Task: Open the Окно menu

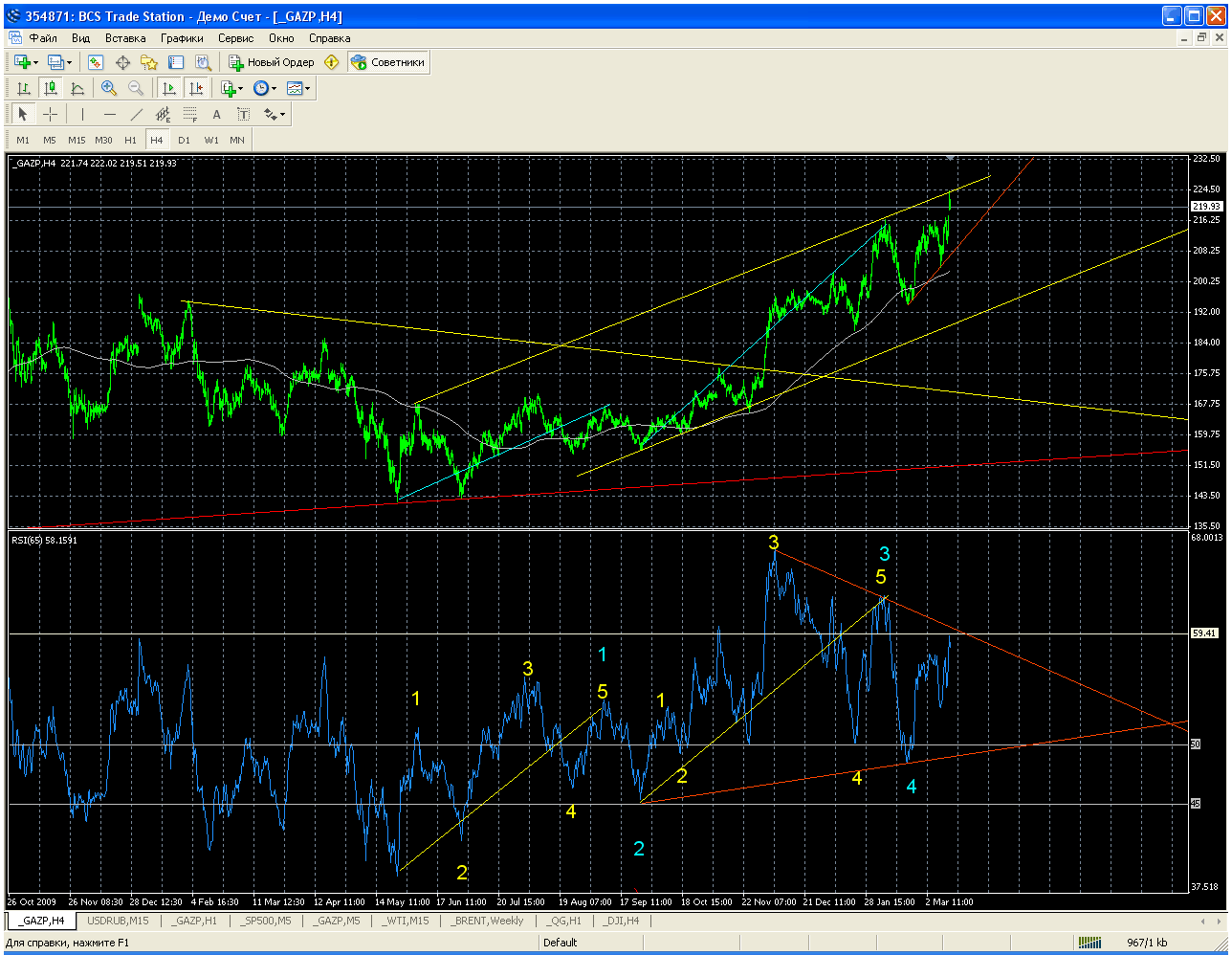Action: point(281,38)
